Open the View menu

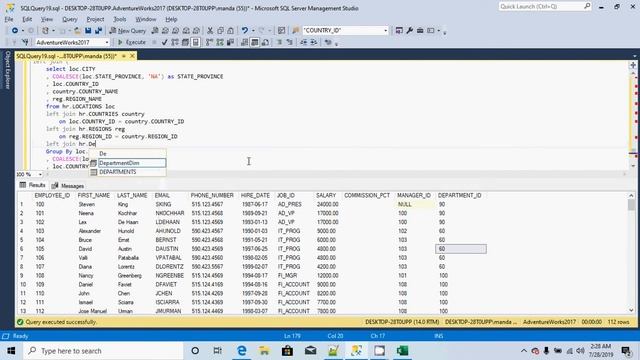[x=47, y=19]
